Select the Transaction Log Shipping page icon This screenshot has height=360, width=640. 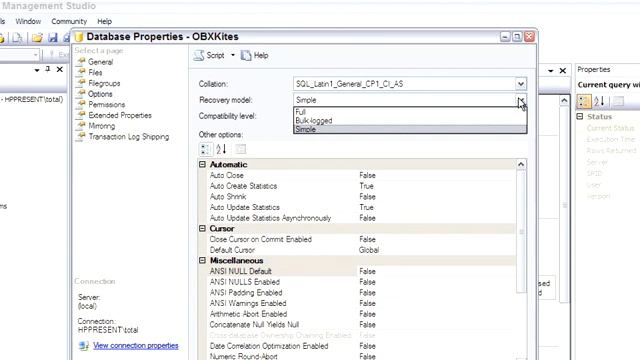tap(81, 136)
